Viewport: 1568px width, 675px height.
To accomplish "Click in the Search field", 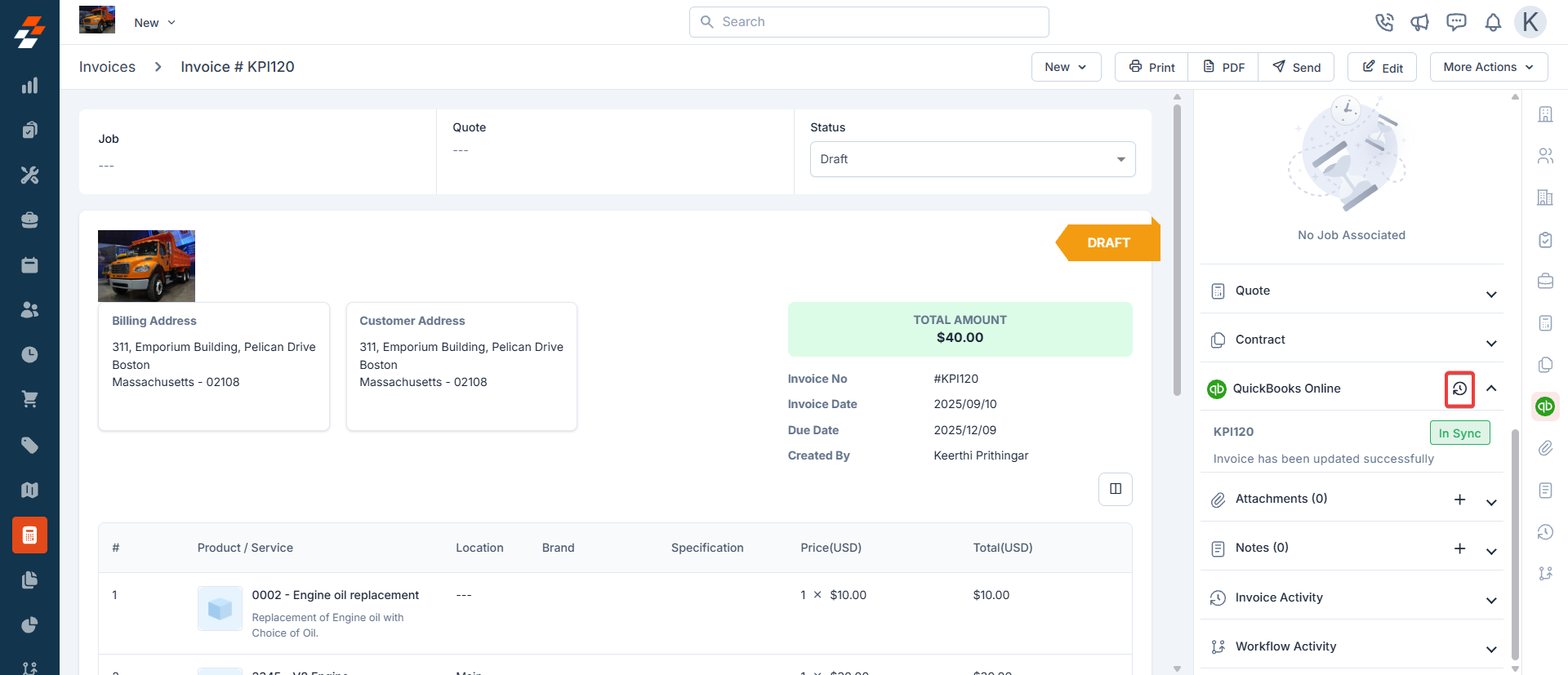I will pyautogui.click(x=869, y=22).
